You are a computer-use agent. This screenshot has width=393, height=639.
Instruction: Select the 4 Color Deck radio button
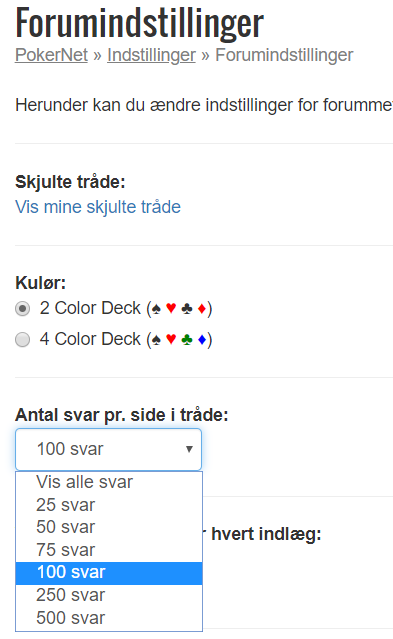tap(22, 339)
